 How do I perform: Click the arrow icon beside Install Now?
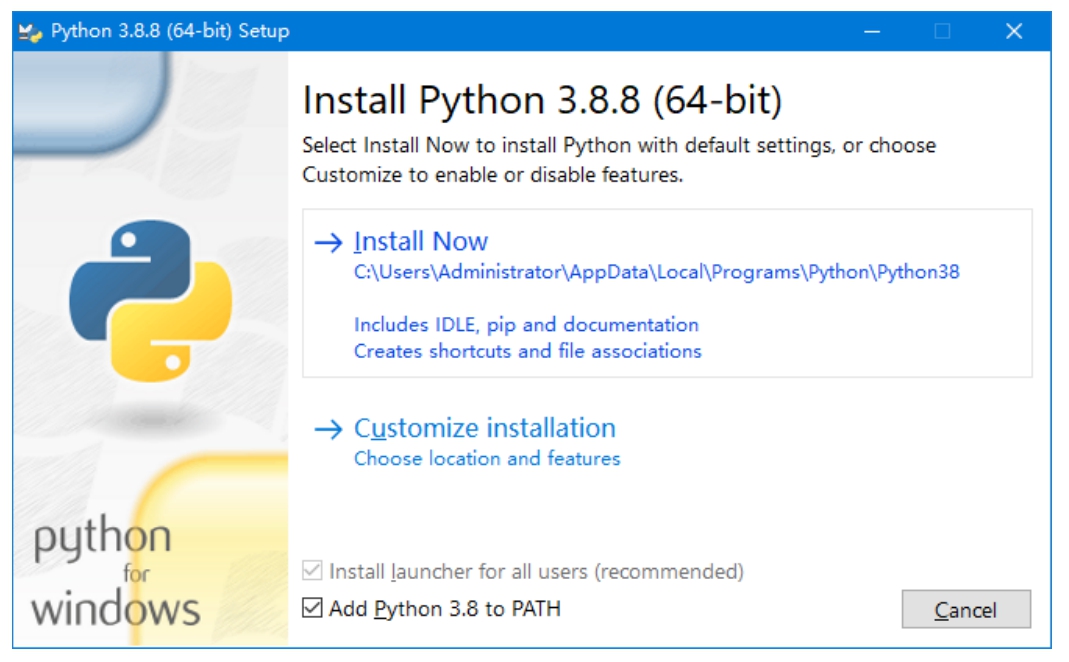click(328, 242)
